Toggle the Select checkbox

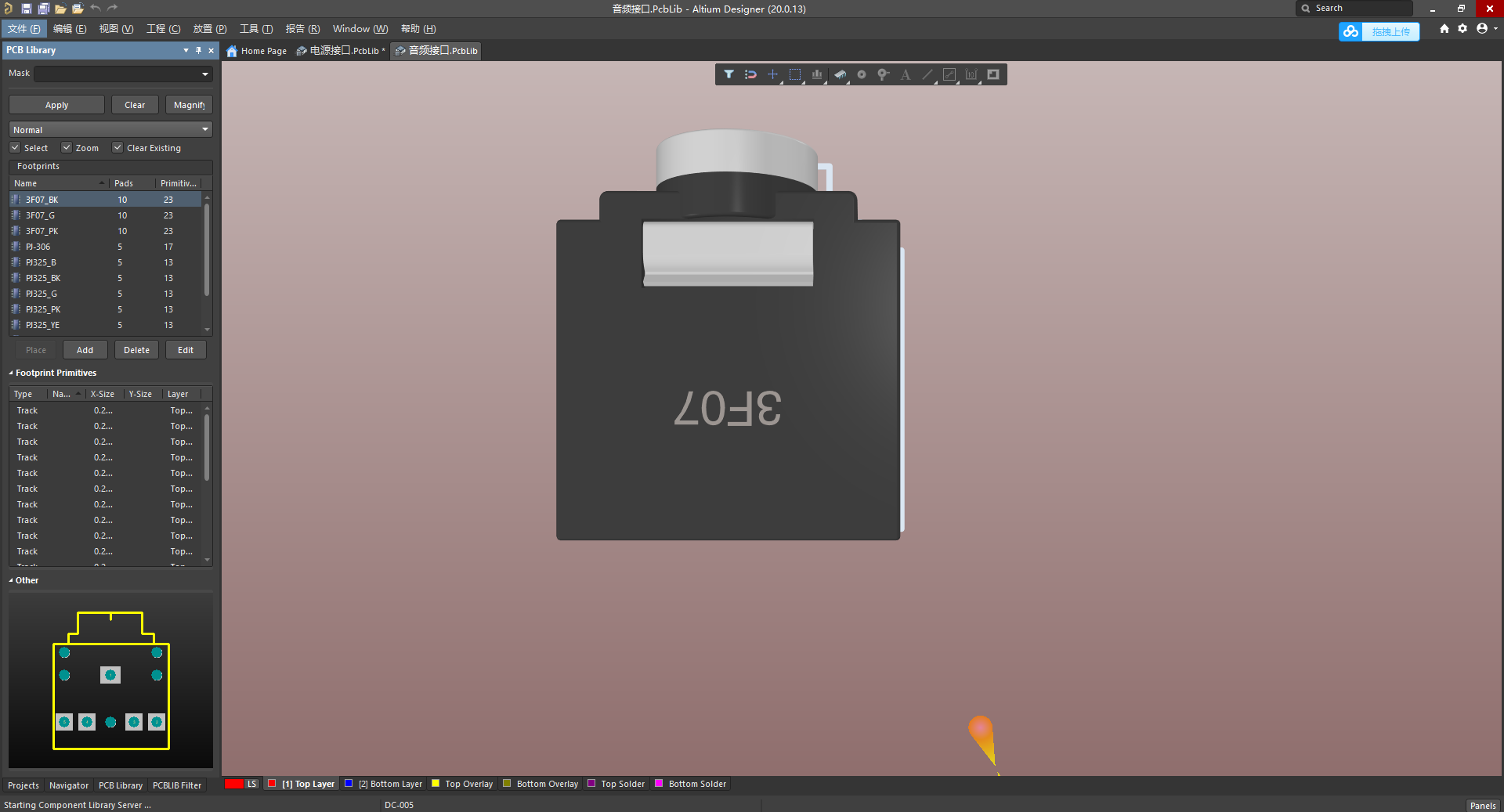(15, 147)
